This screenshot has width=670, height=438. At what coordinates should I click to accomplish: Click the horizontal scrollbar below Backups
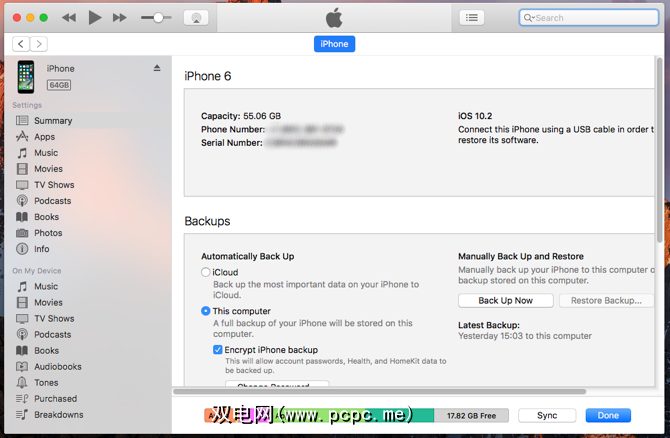[379, 391]
